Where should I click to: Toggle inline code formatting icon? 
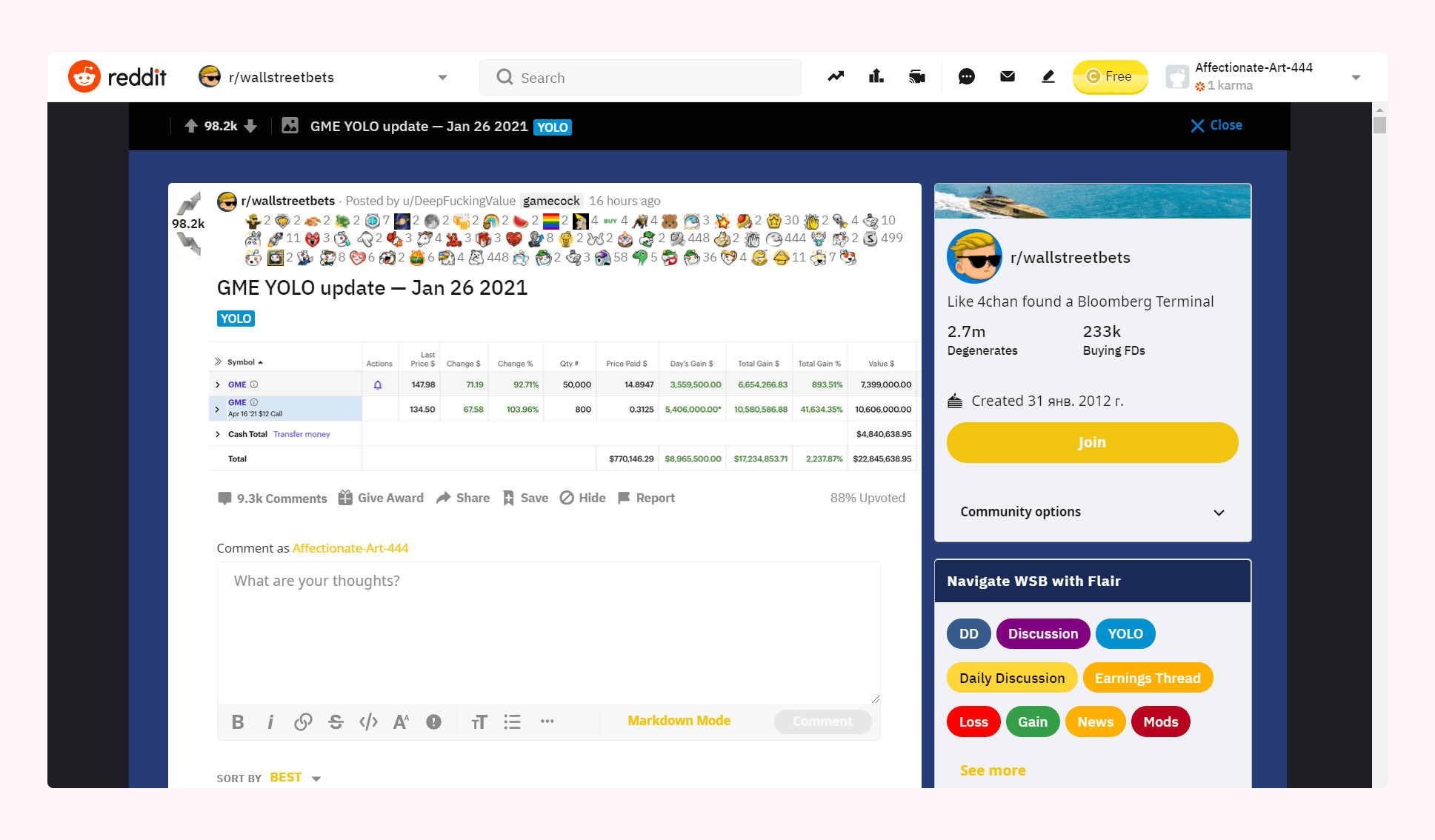(368, 721)
